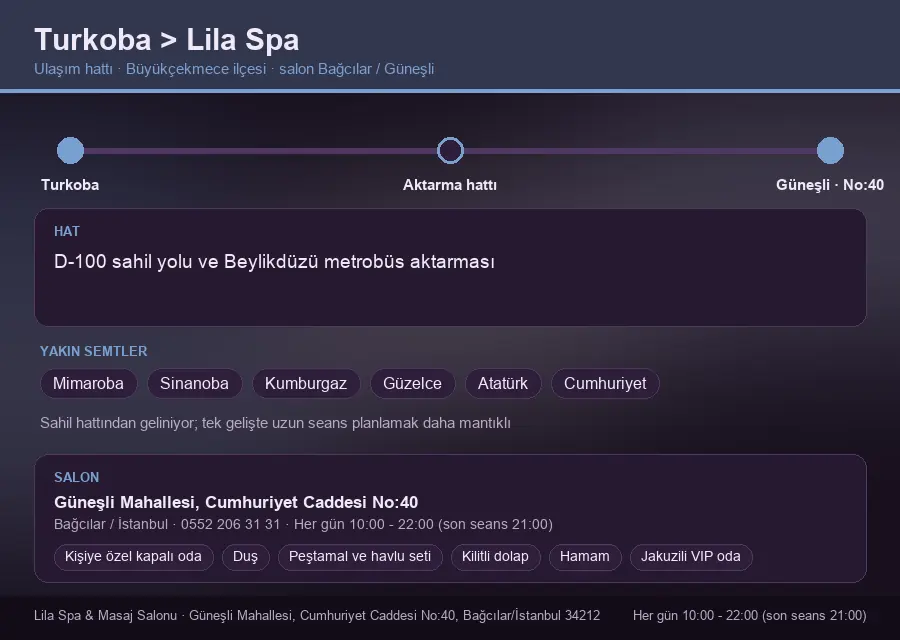Click the D-100 sahil yolu route description
900x640 pixels.
click(274, 262)
